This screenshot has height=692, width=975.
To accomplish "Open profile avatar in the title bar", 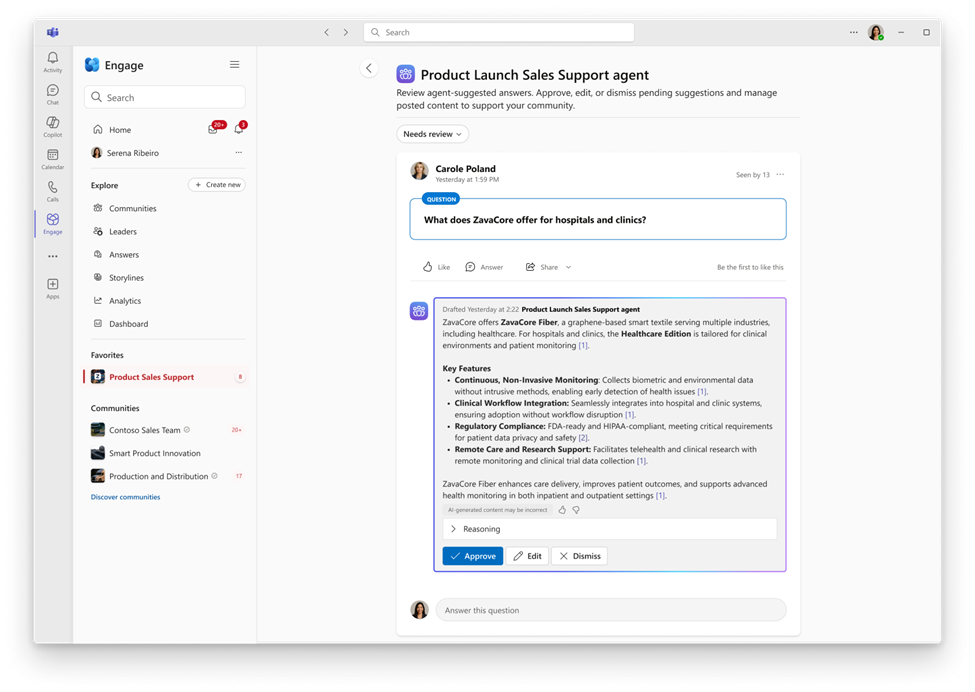I will [x=876, y=32].
